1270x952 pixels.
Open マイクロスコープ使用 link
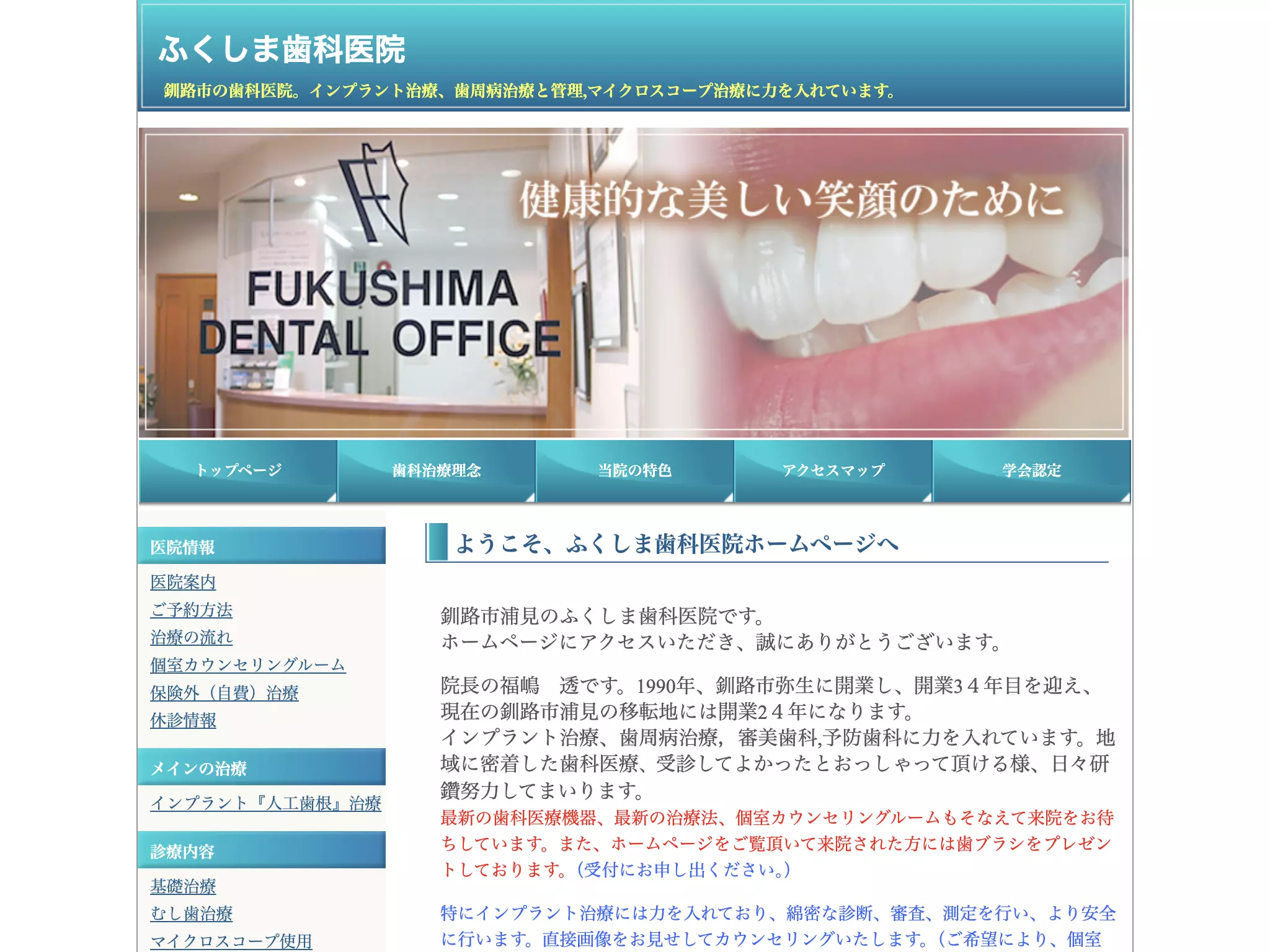click(x=231, y=941)
